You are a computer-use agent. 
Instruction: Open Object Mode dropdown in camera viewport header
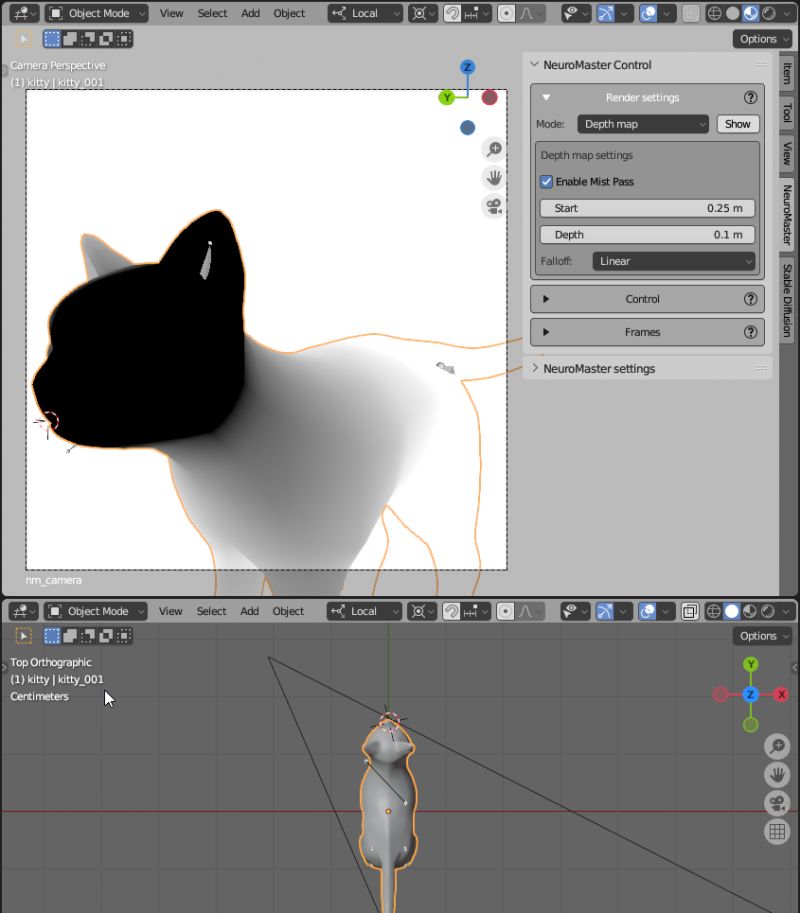click(97, 13)
